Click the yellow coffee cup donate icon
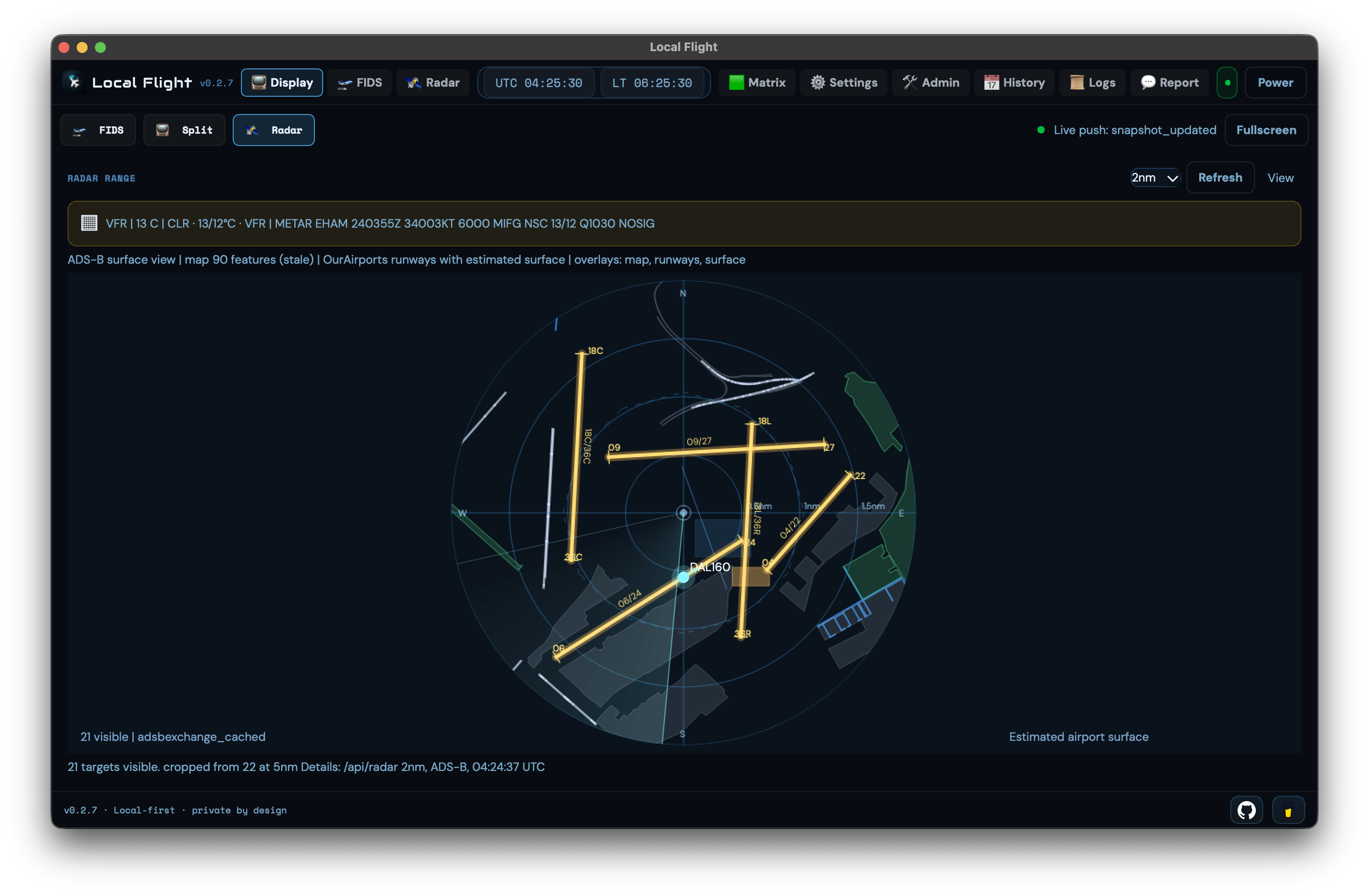Image resolution: width=1369 pixels, height=896 pixels. [x=1288, y=810]
